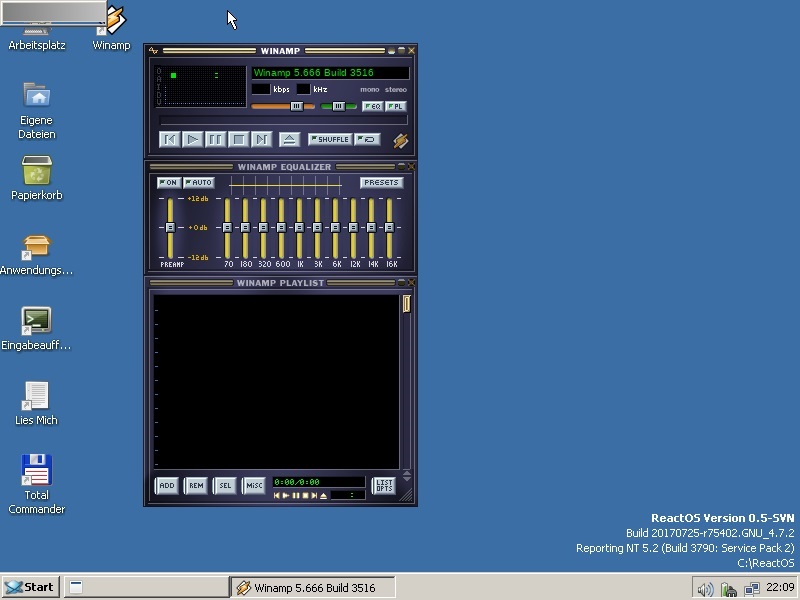The image size is (800, 600).
Task: Click the Winamp lightning bolt logo
Action: pos(400,141)
